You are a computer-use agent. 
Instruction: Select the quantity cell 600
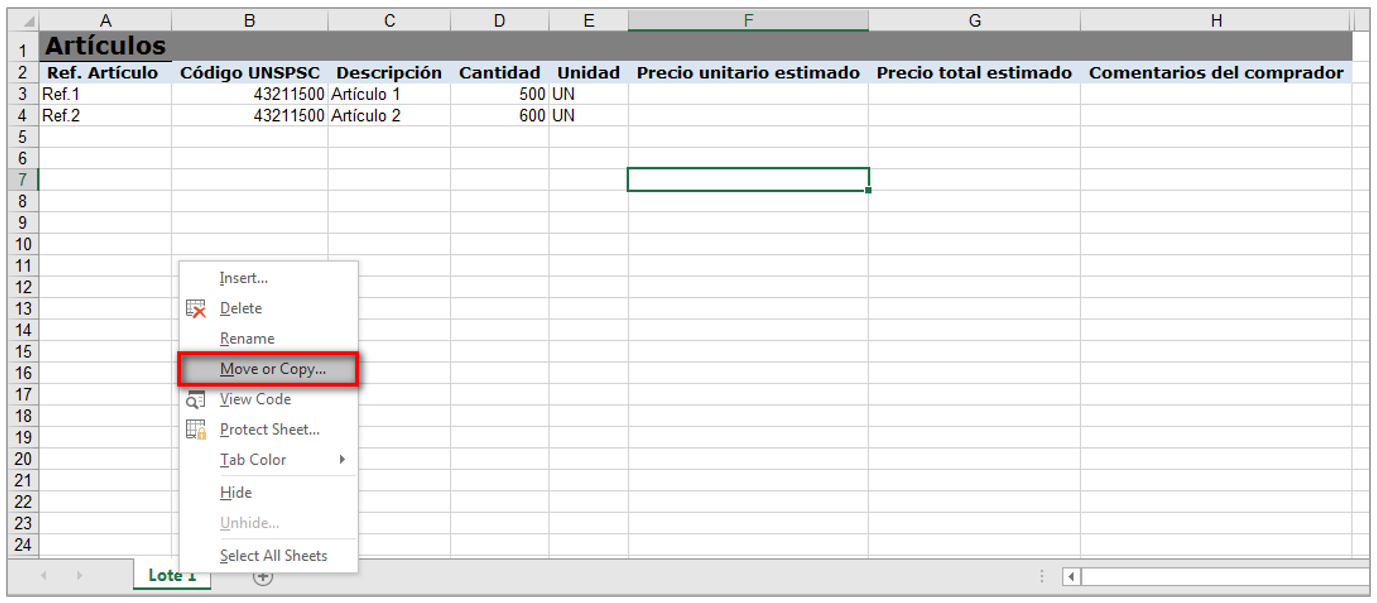click(500, 116)
